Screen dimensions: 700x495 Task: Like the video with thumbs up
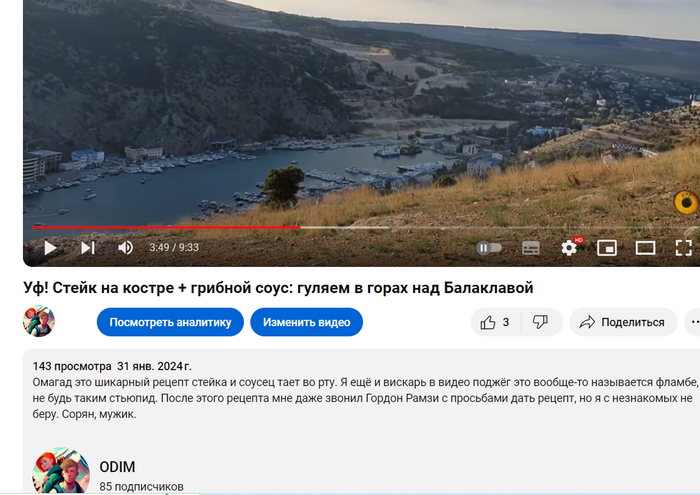coord(496,322)
